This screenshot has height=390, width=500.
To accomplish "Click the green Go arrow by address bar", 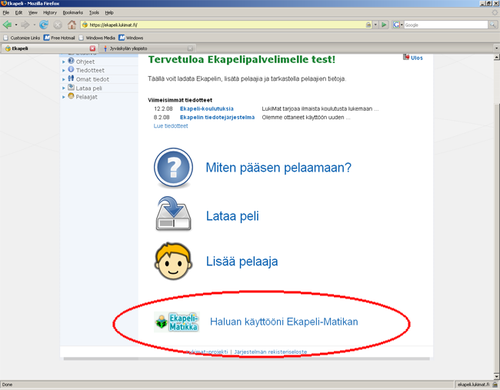I will (x=384, y=25).
